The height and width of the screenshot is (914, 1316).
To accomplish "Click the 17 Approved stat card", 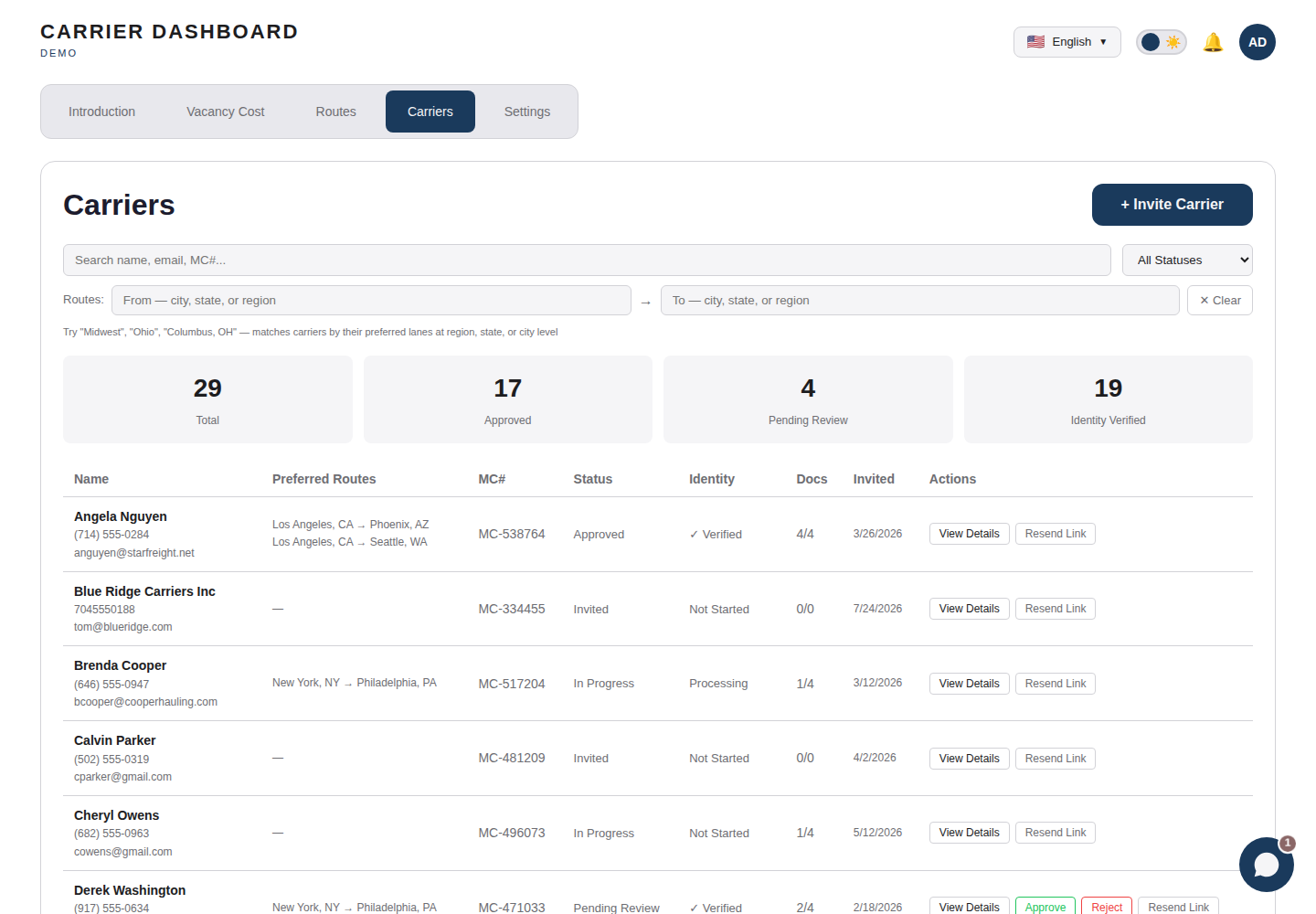I will (508, 399).
